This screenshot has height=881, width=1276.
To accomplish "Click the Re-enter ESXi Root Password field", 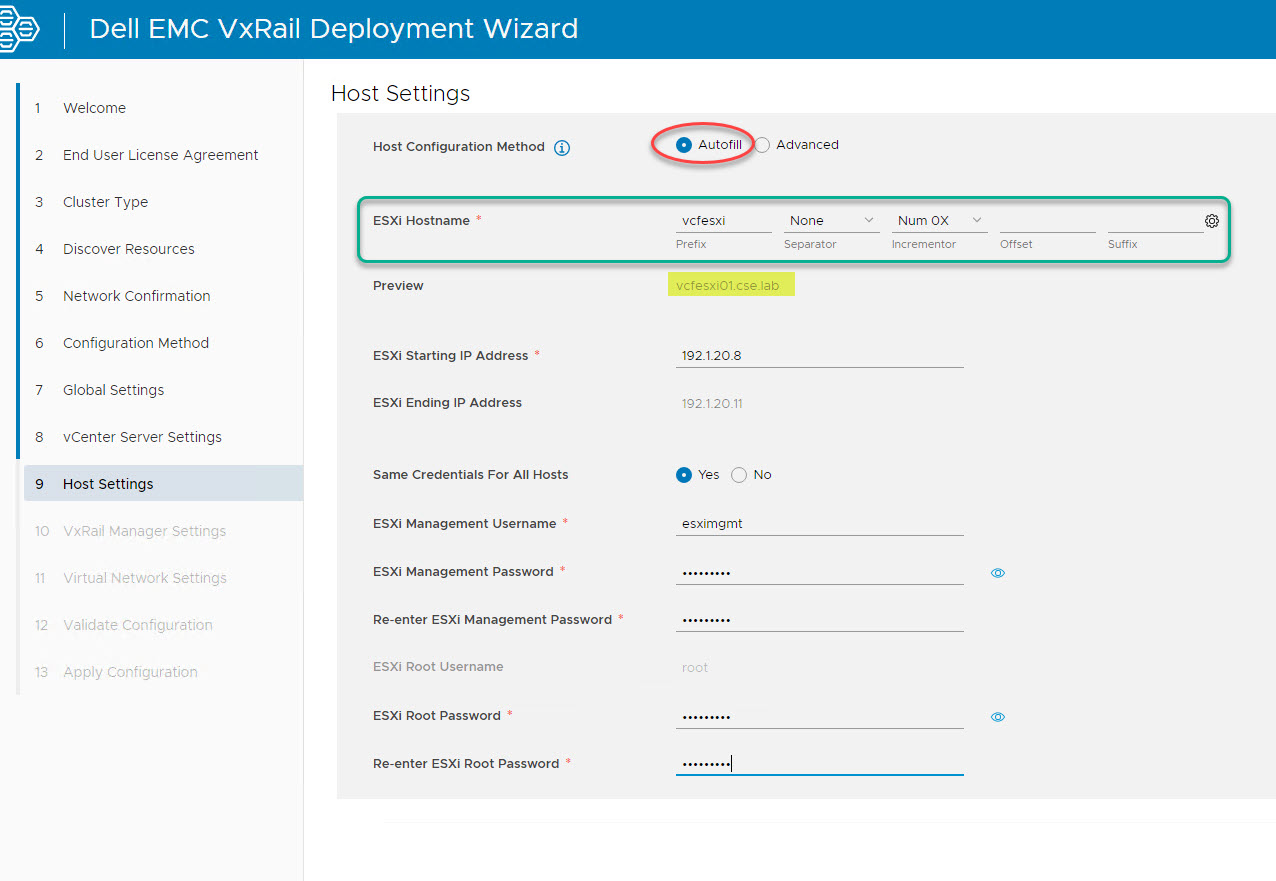I will pos(819,764).
